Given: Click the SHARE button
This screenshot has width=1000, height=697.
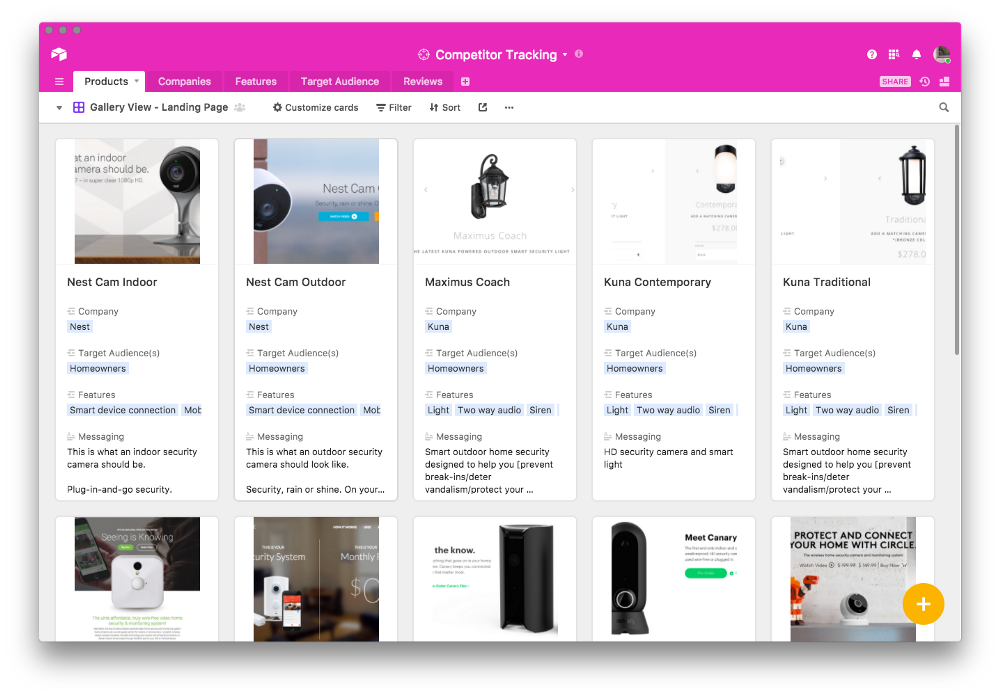Looking at the screenshot, I should (x=895, y=82).
